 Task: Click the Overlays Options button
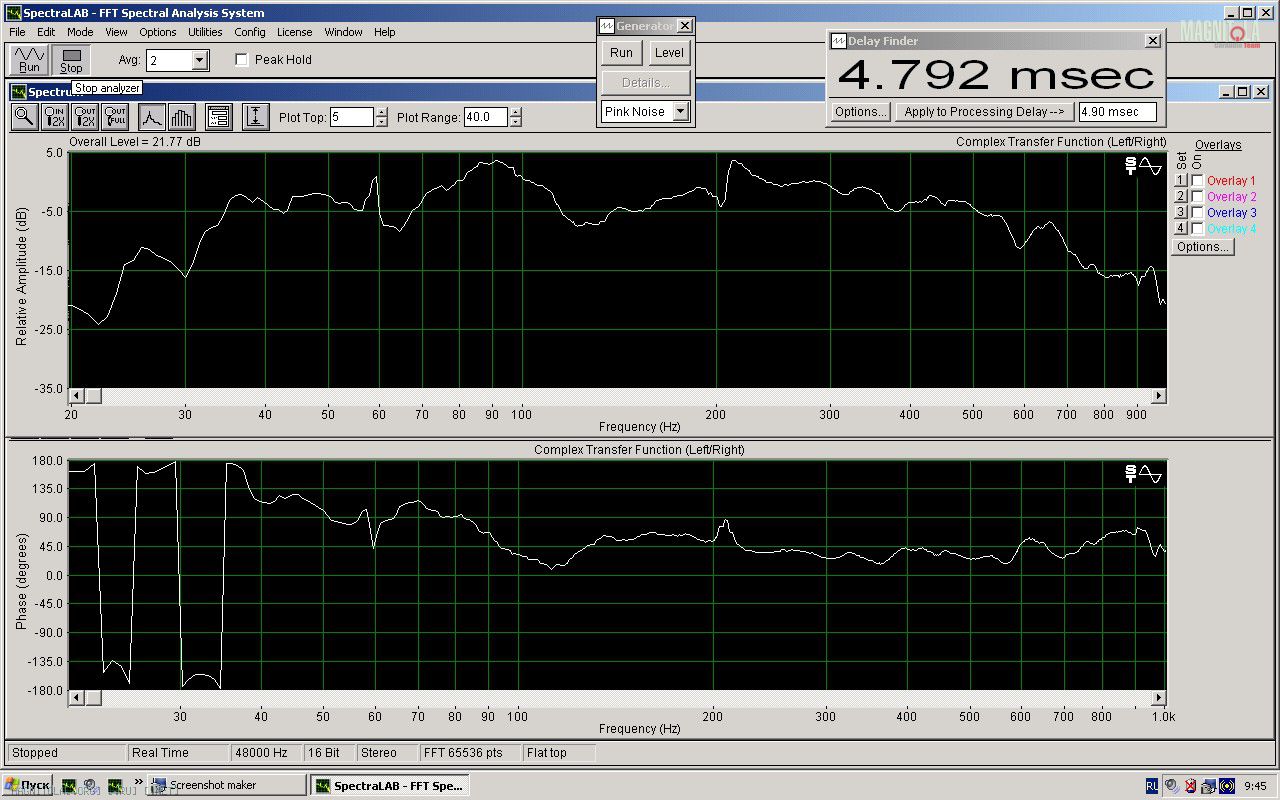click(x=1203, y=247)
